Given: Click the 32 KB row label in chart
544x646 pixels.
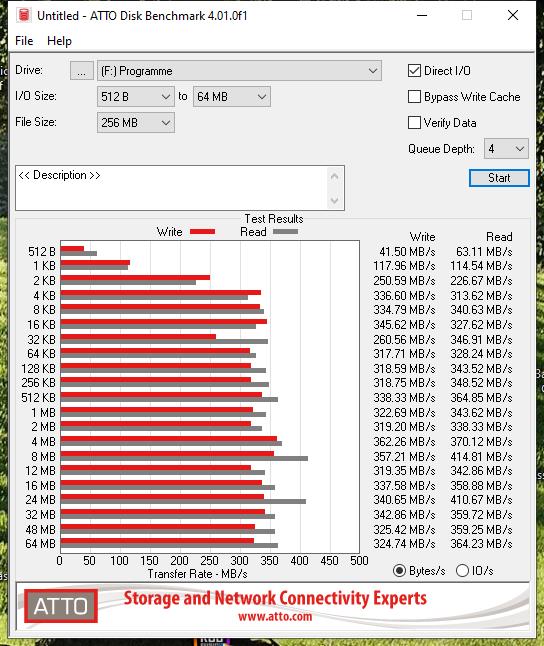Looking at the screenshot, I should pyautogui.click(x=41, y=340).
